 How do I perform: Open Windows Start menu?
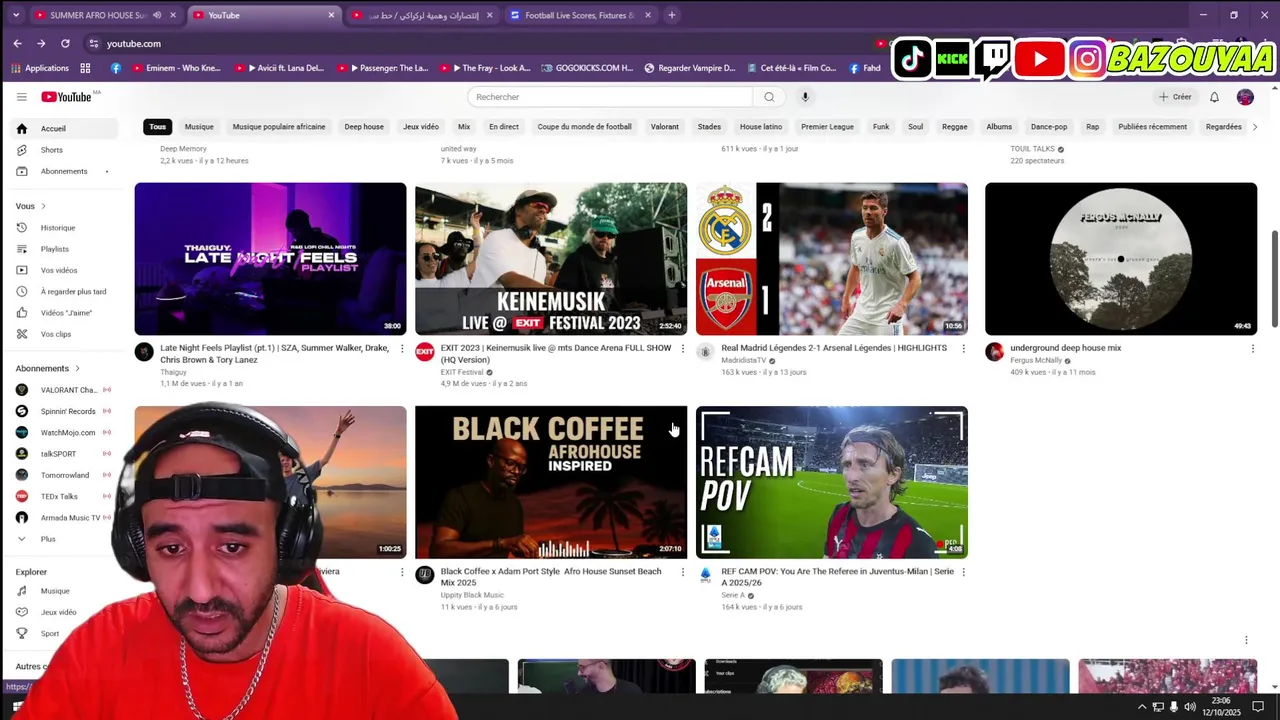pyautogui.click(x=17, y=707)
